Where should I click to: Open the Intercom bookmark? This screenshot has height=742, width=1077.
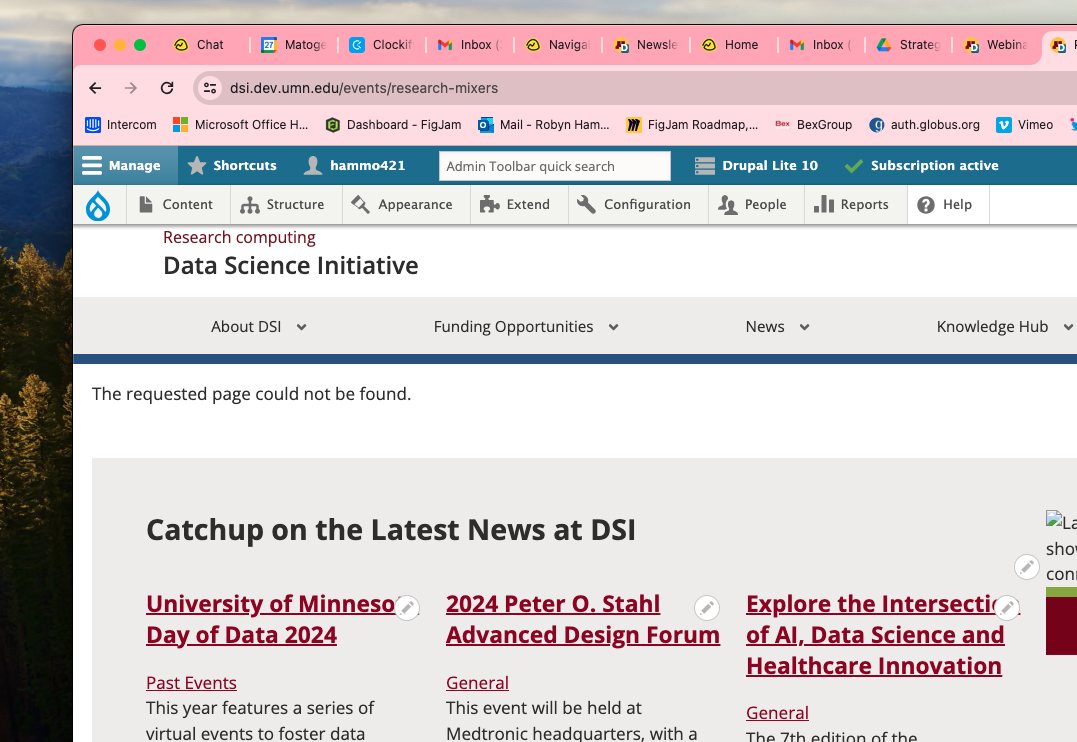(x=121, y=125)
